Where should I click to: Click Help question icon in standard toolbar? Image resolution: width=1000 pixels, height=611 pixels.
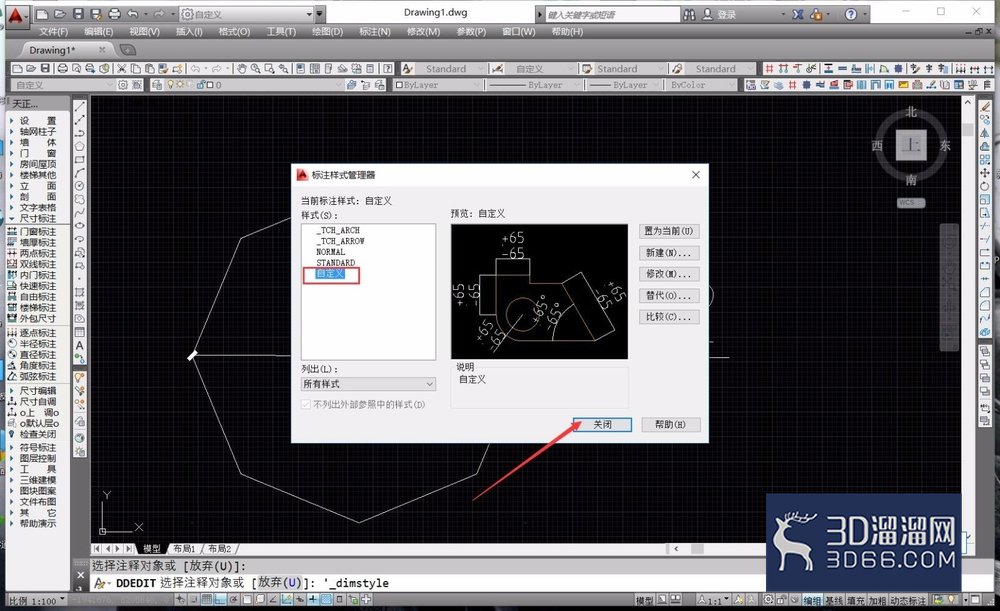[x=387, y=68]
